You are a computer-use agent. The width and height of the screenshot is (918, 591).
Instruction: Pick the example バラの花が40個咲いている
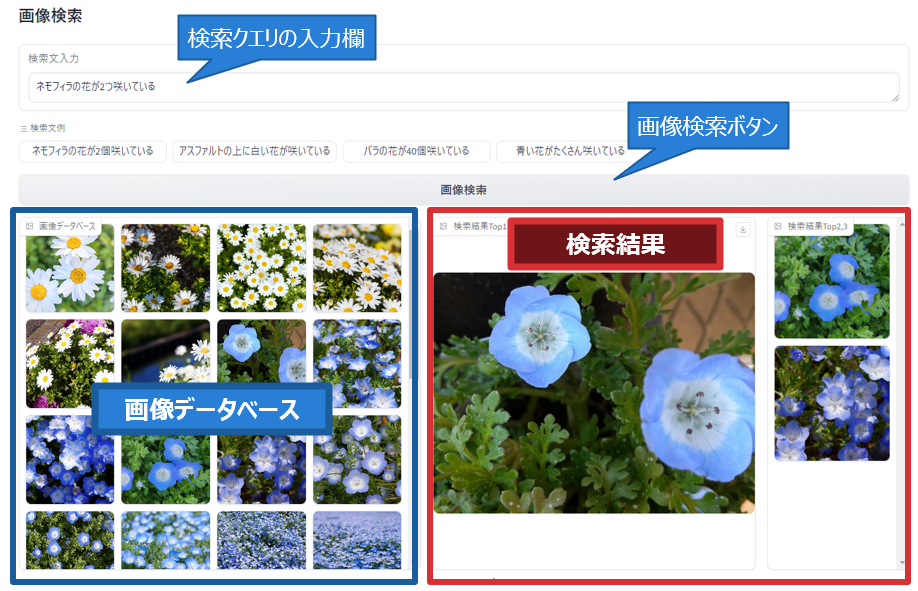(416, 151)
